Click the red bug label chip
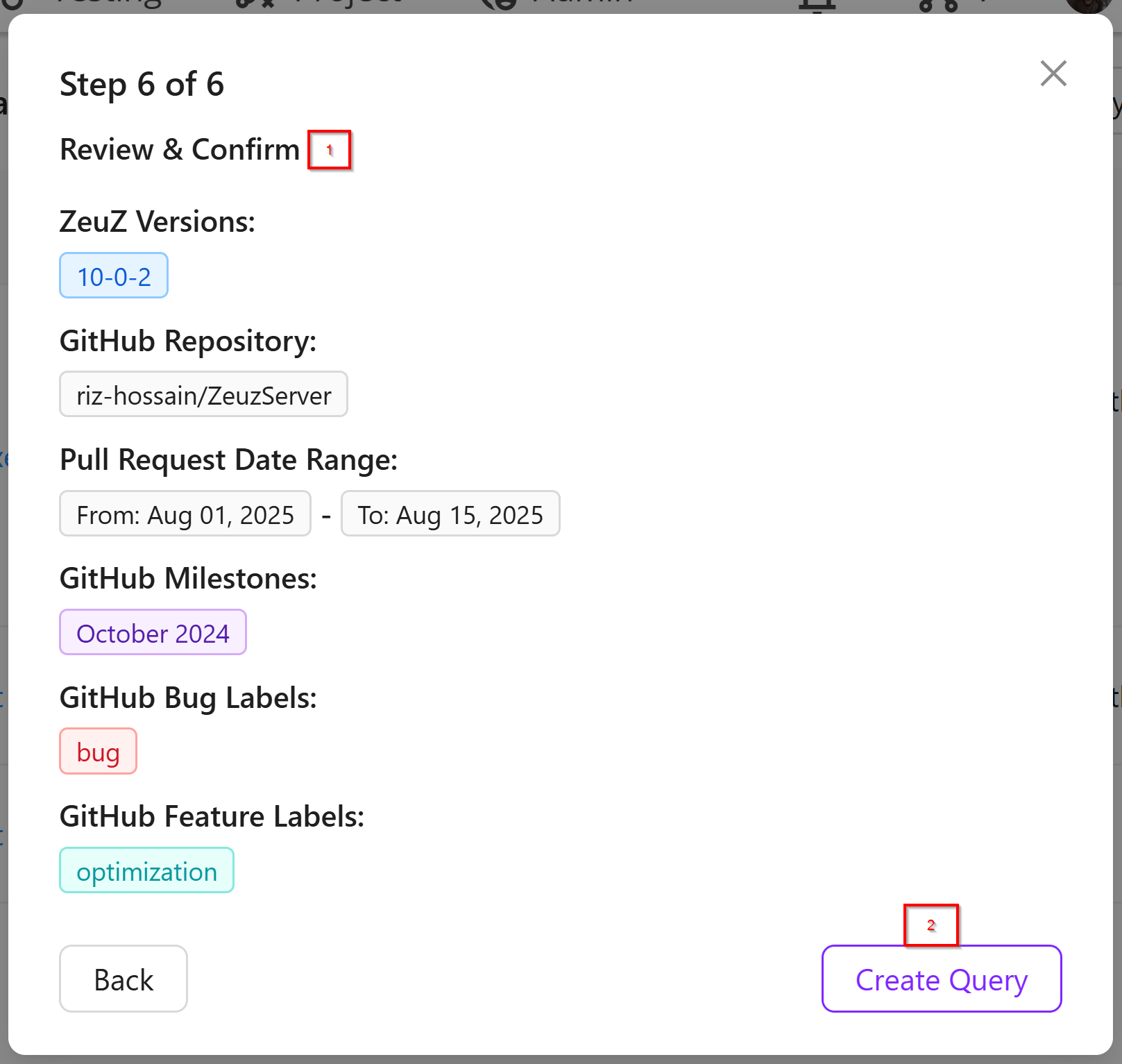1122x1064 pixels. 98,751
